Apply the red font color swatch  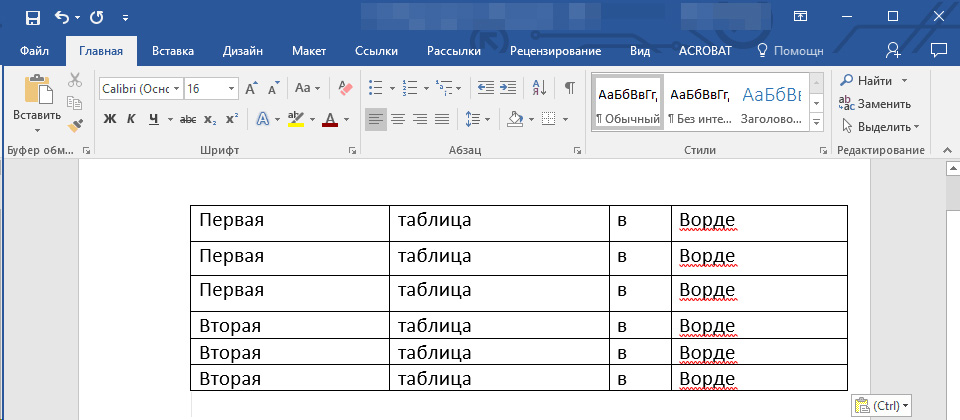[330, 120]
